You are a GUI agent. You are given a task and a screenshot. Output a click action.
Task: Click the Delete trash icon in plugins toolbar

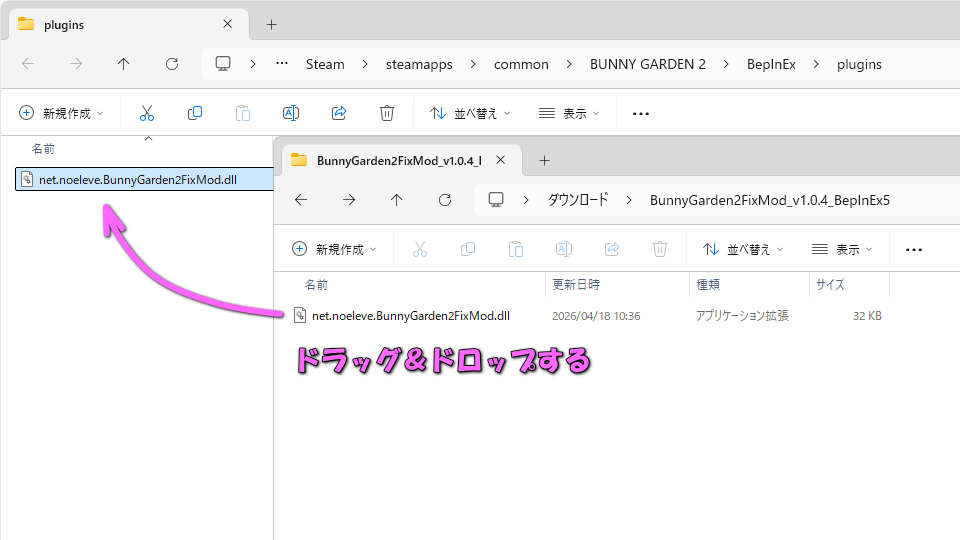387,113
